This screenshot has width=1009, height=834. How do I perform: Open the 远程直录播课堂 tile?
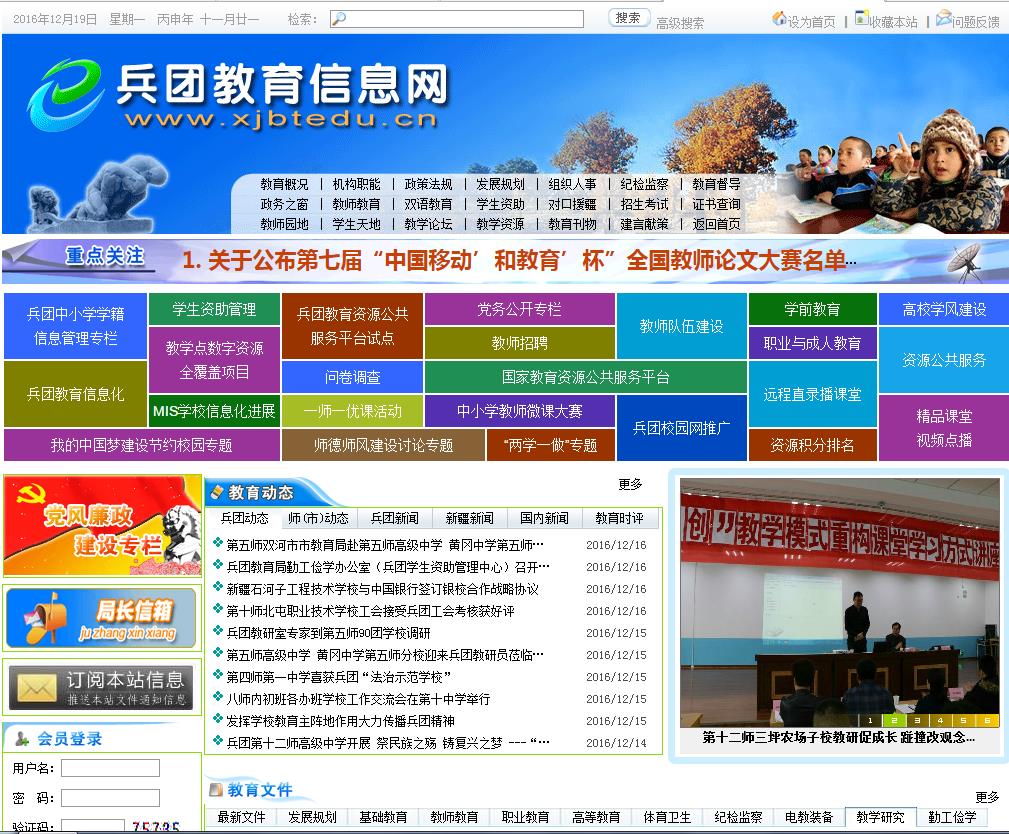(x=812, y=394)
